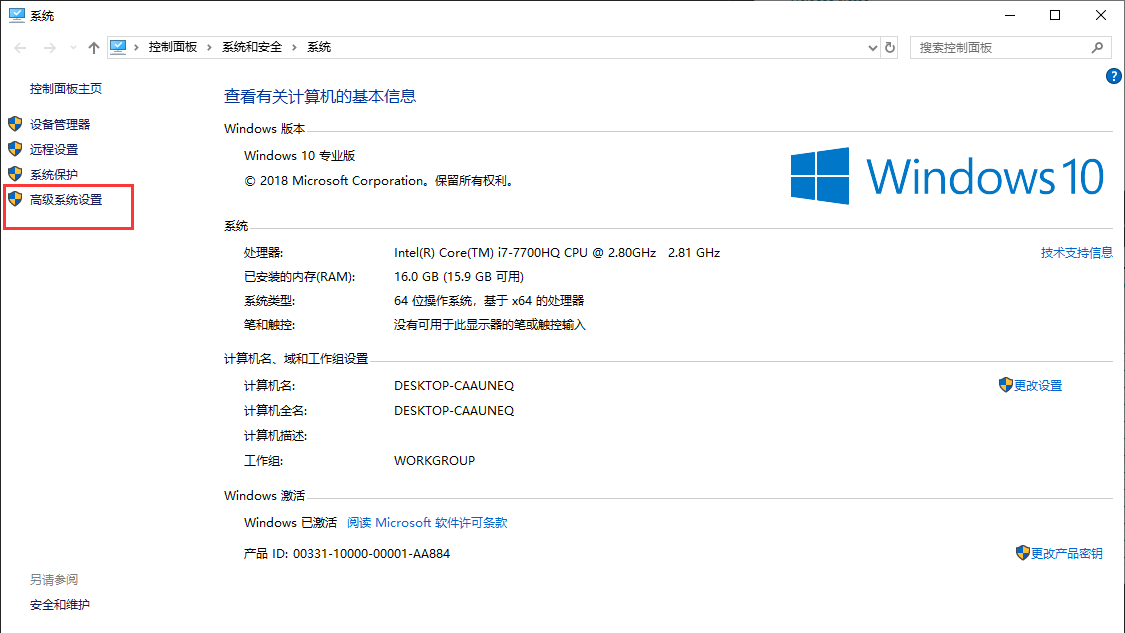Open the help question mark icon
The width and height of the screenshot is (1125, 633).
click(x=1114, y=76)
